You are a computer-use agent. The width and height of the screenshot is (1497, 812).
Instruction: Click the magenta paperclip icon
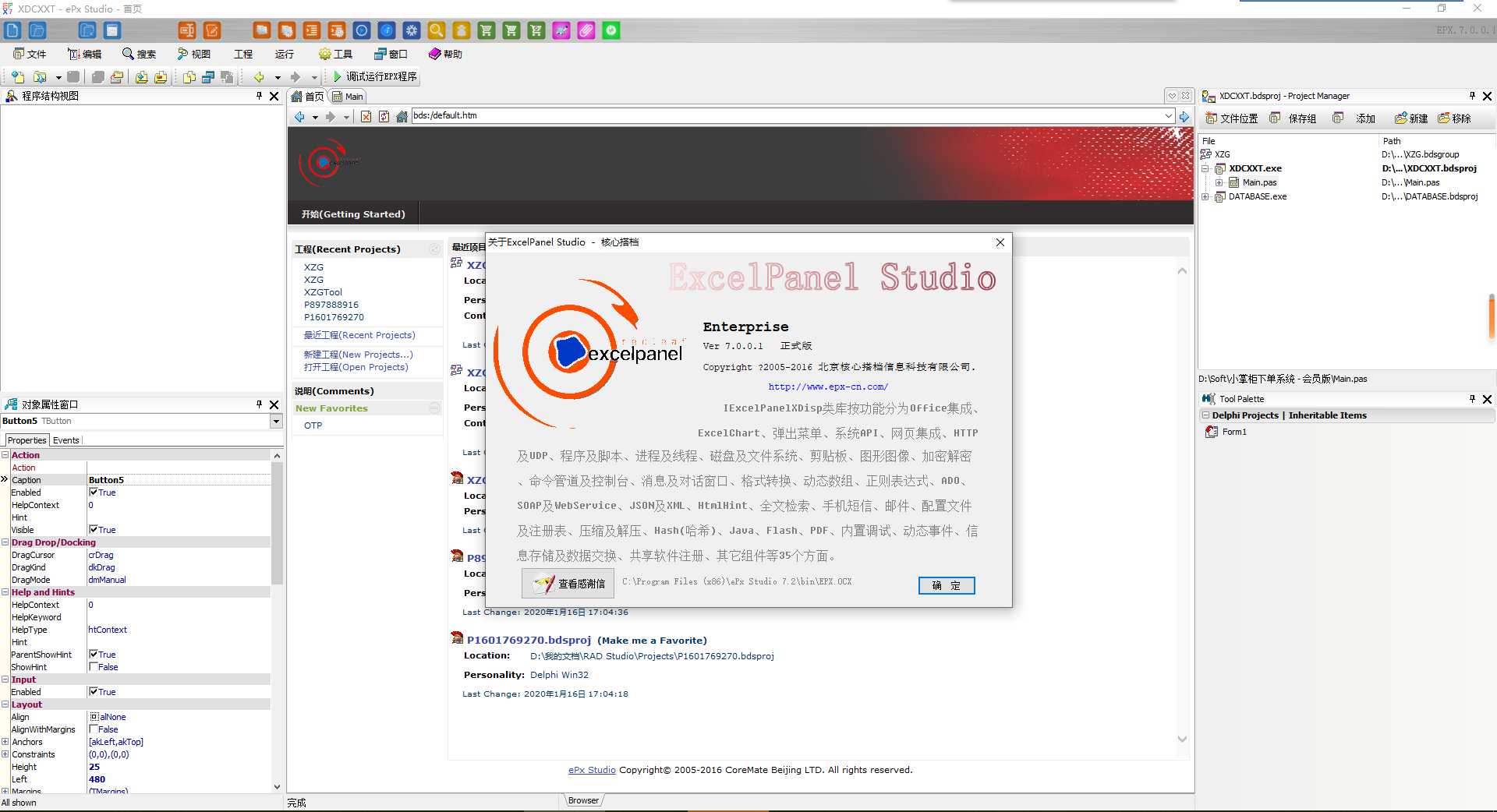point(586,30)
